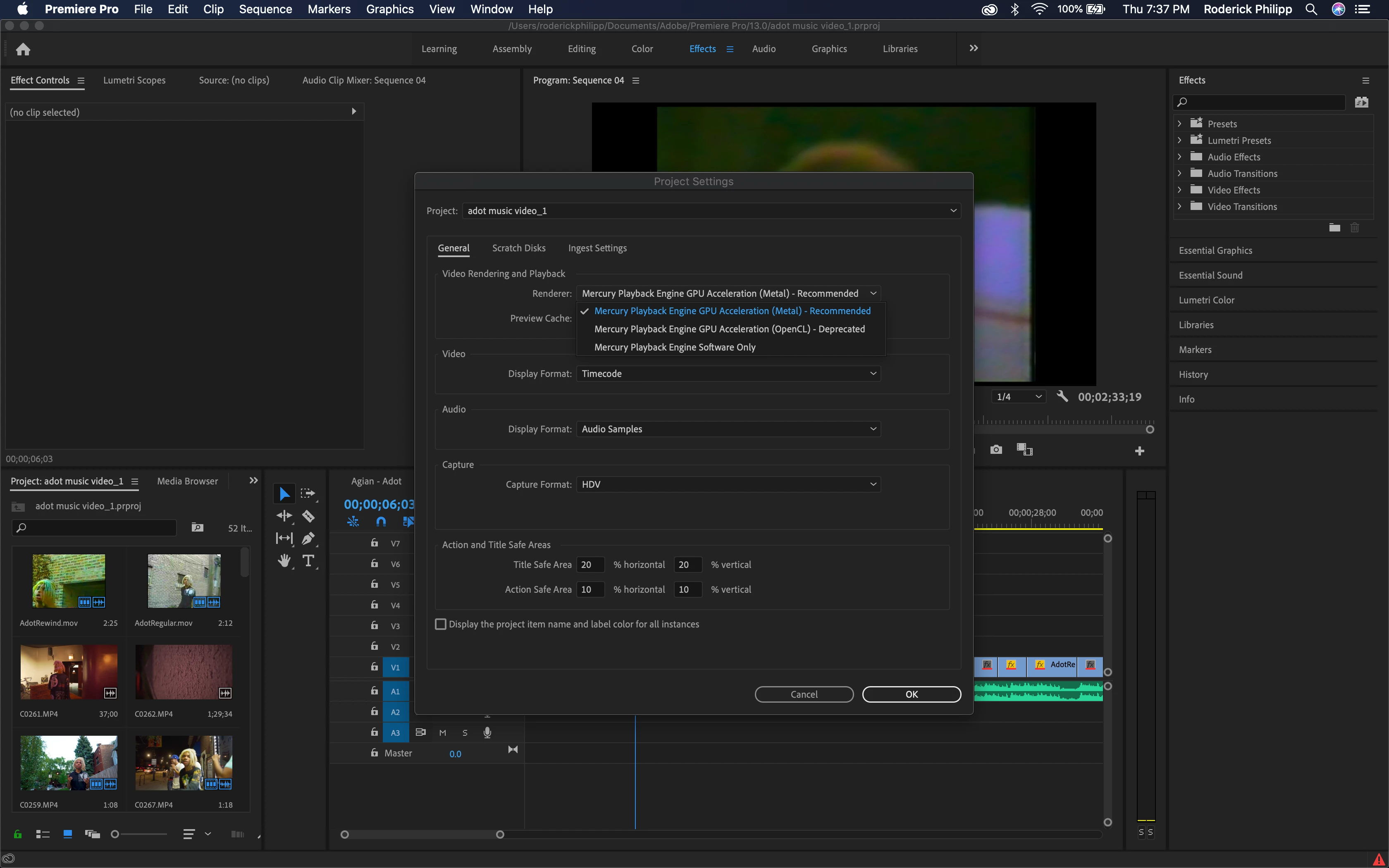Select the C0261.MP4 thumbnail
The height and width of the screenshot is (868, 1389).
click(x=69, y=672)
